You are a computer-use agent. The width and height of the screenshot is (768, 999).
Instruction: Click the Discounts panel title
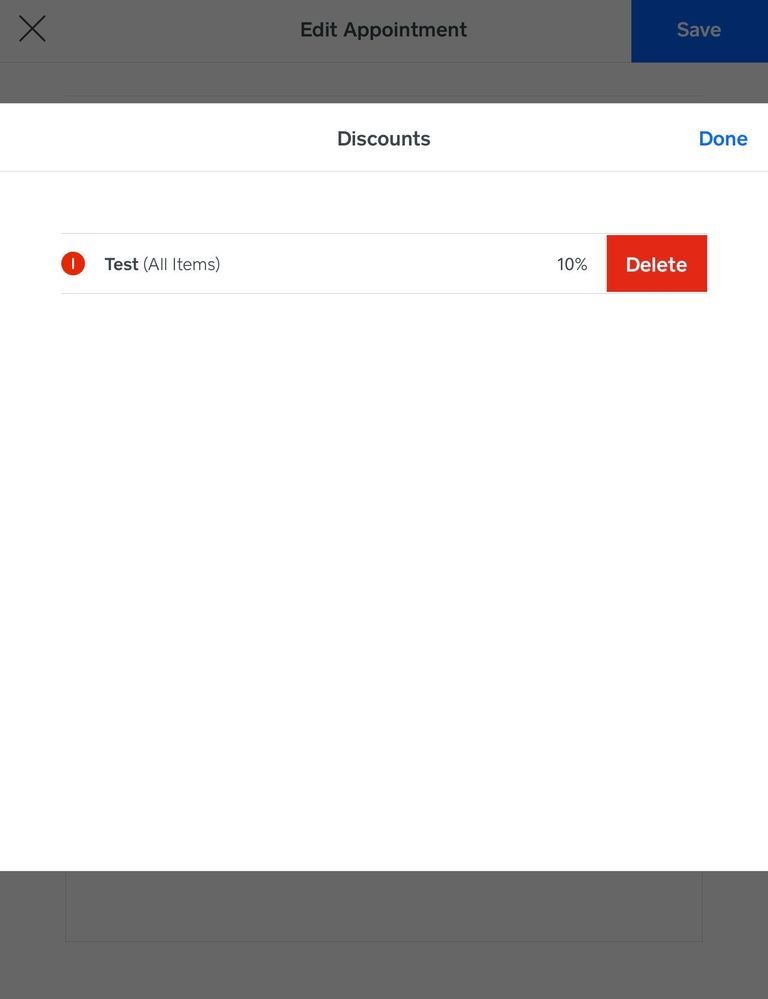tap(383, 139)
